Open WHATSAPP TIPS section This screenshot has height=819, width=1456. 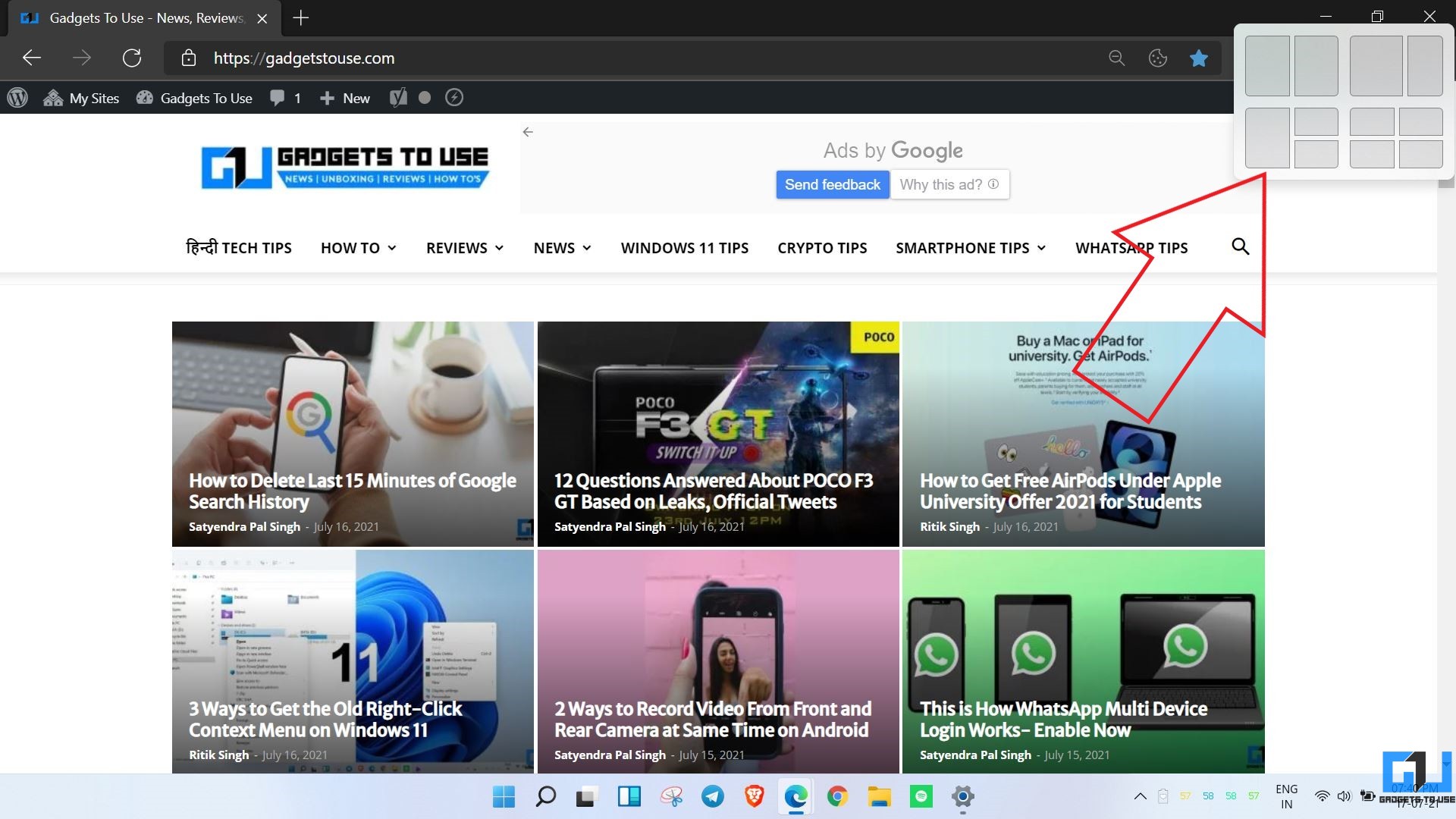1131,248
